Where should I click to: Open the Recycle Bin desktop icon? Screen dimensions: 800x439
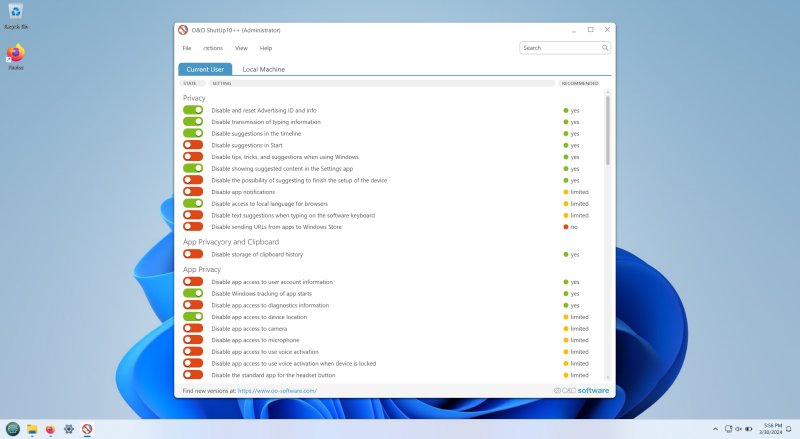coord(16,16)
